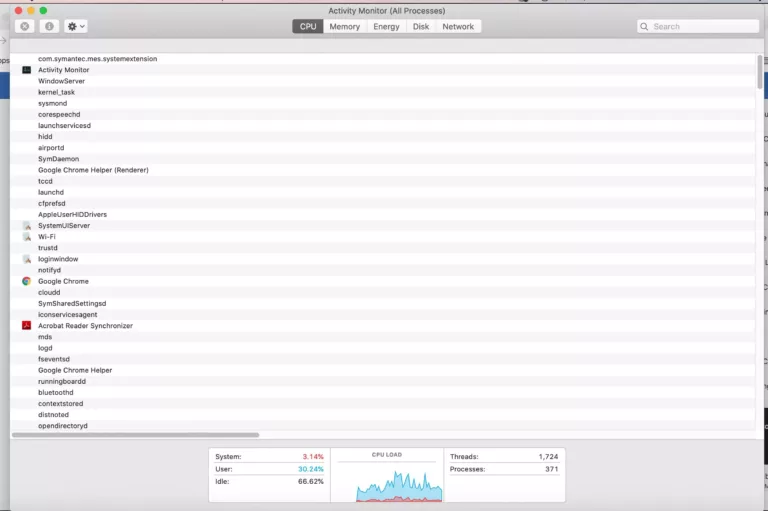Select the AppleUserHIDDrivers process
Screen dimensions: 768x511
(72, 215)
